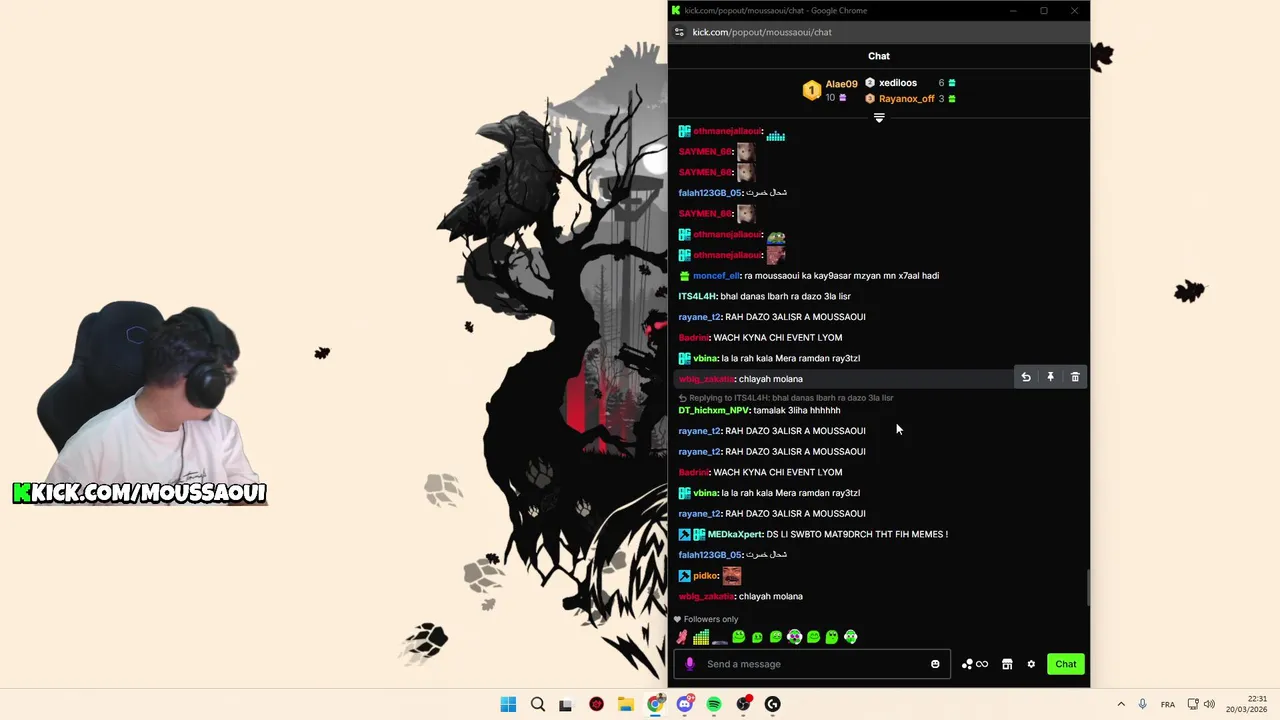Click the 'Replying to ITS4L4H' reply reference

point(786,398)
